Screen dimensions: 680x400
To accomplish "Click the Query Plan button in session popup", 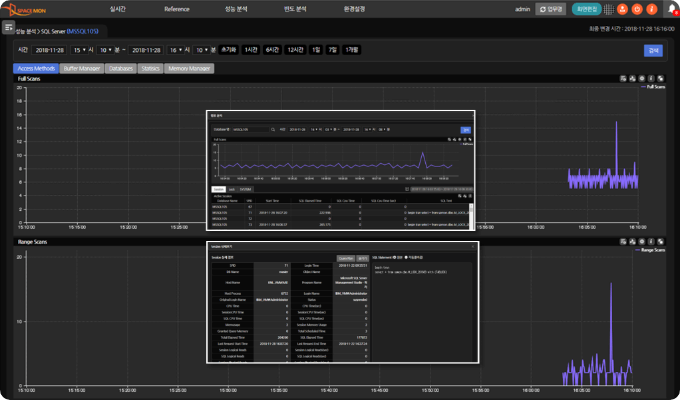I will [346, 258].
